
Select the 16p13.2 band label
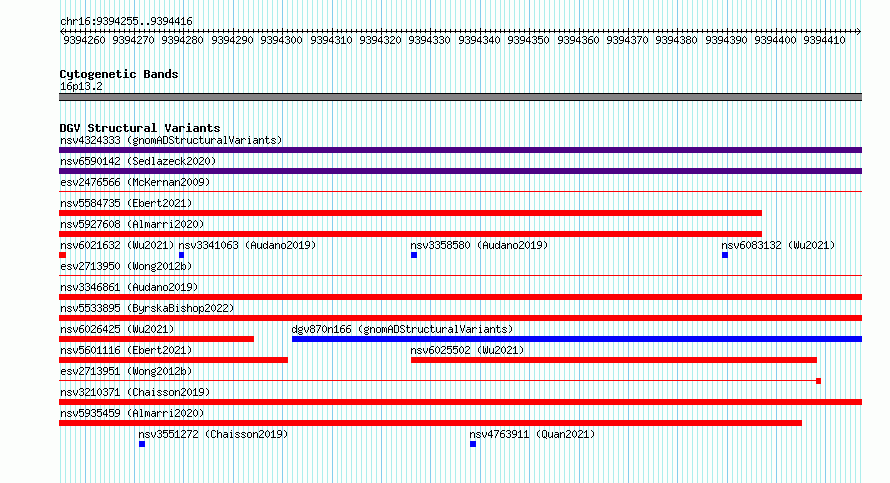81,86
